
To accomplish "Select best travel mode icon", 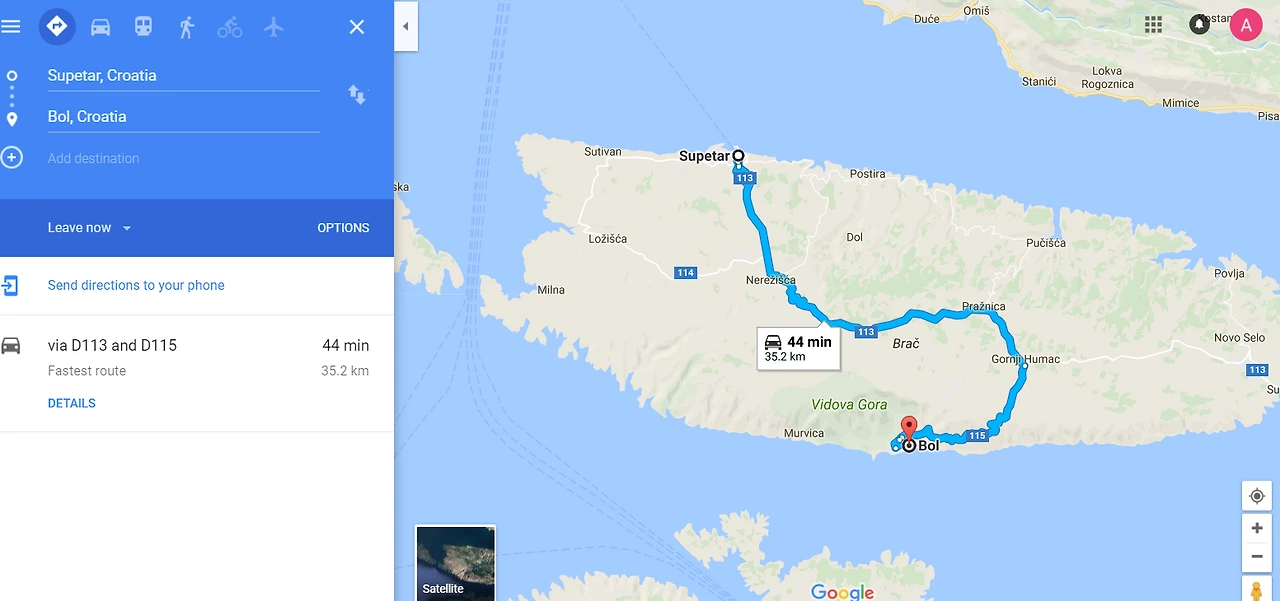I will [x=57, y=27].
